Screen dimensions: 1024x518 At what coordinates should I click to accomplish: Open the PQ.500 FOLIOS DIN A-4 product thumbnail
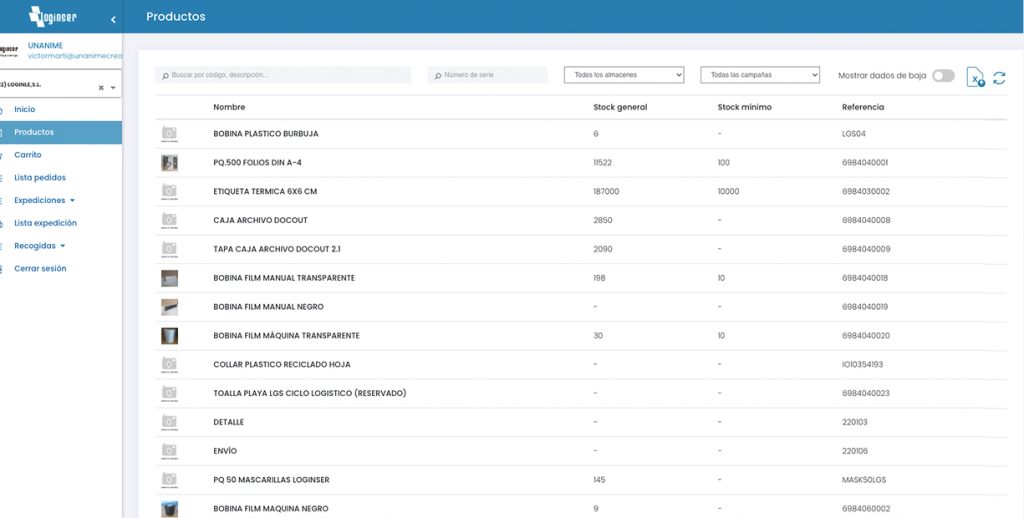pyautogui.click(x=169, y=162)
